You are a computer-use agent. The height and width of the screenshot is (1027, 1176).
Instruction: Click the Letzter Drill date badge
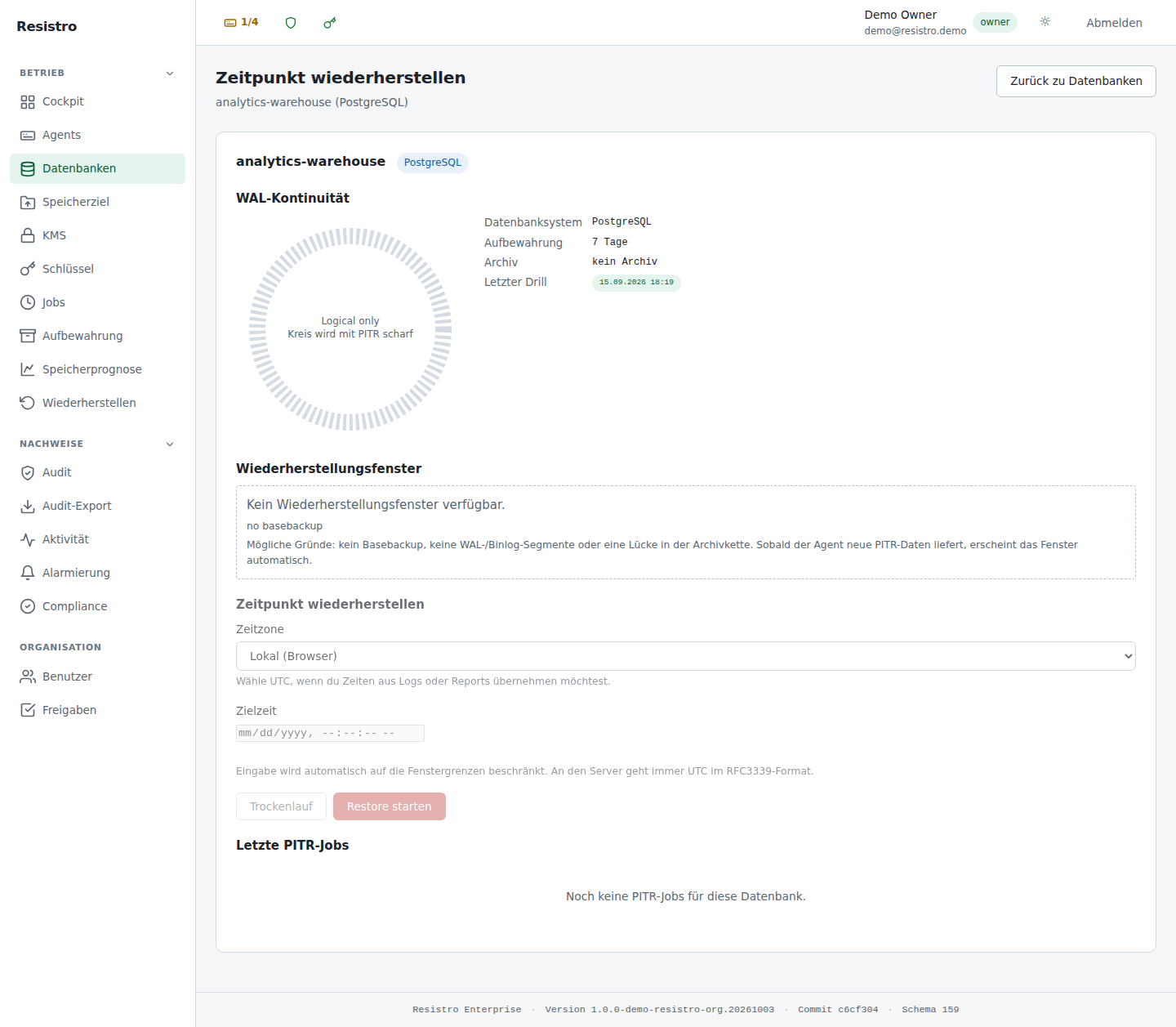636,283
